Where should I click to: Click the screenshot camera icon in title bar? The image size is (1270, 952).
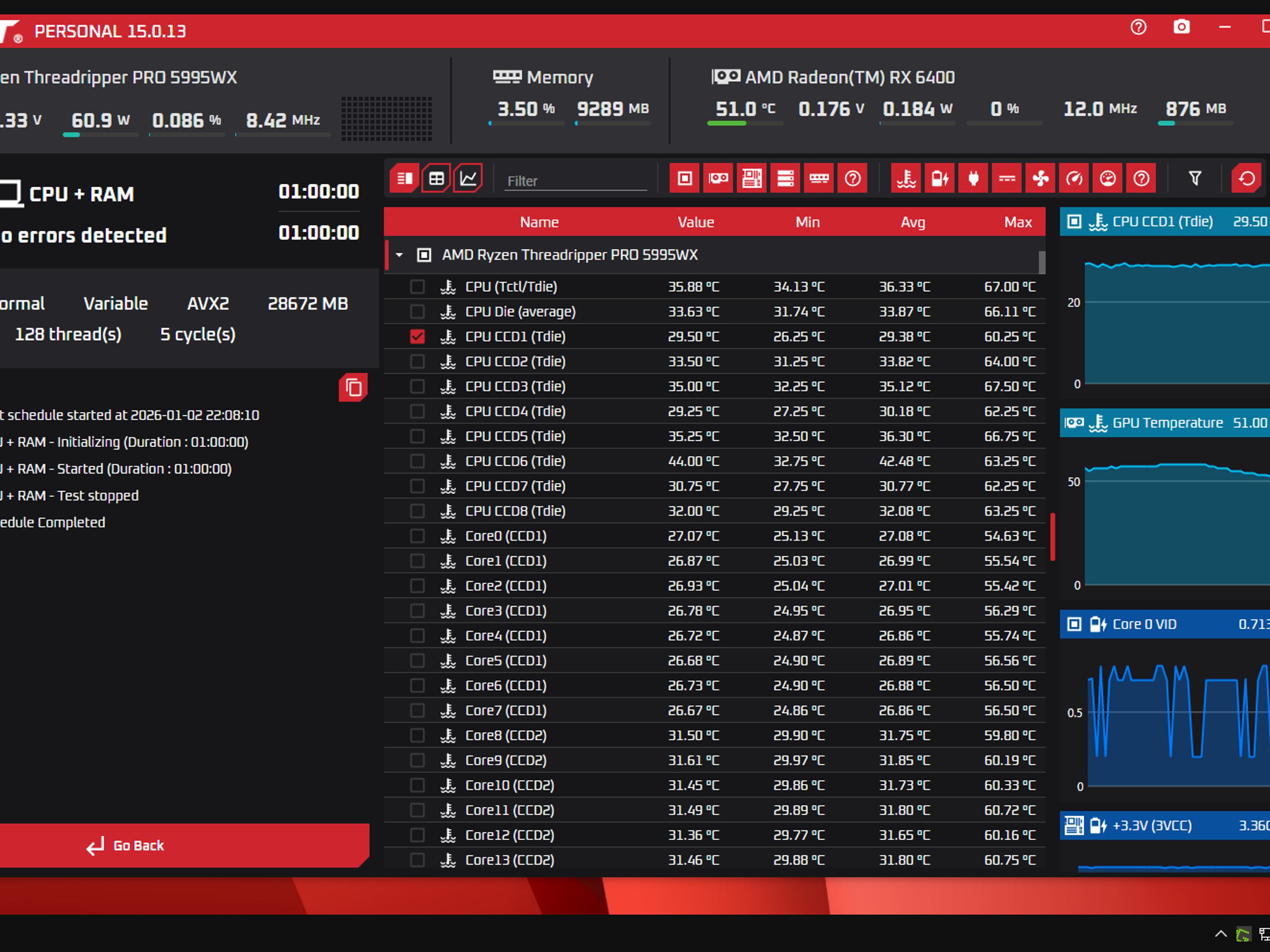1181,27
